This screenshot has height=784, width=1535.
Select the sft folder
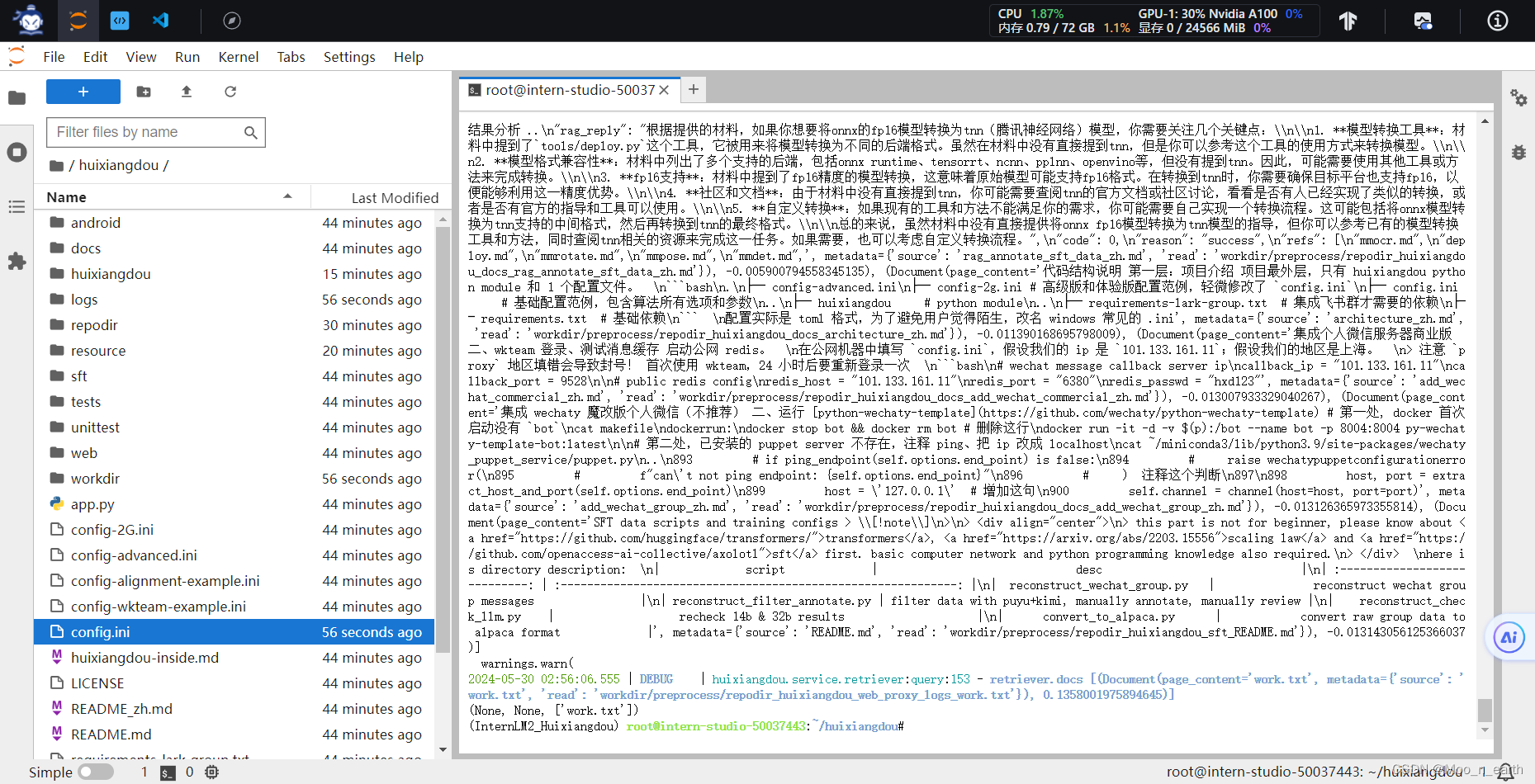pyautogui.click(x=235, y=376)
